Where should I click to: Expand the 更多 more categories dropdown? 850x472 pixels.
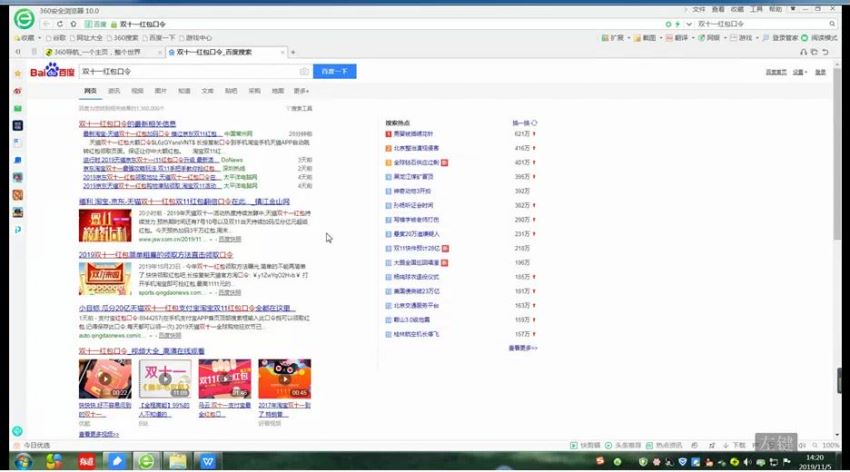(x=301, y=91)
